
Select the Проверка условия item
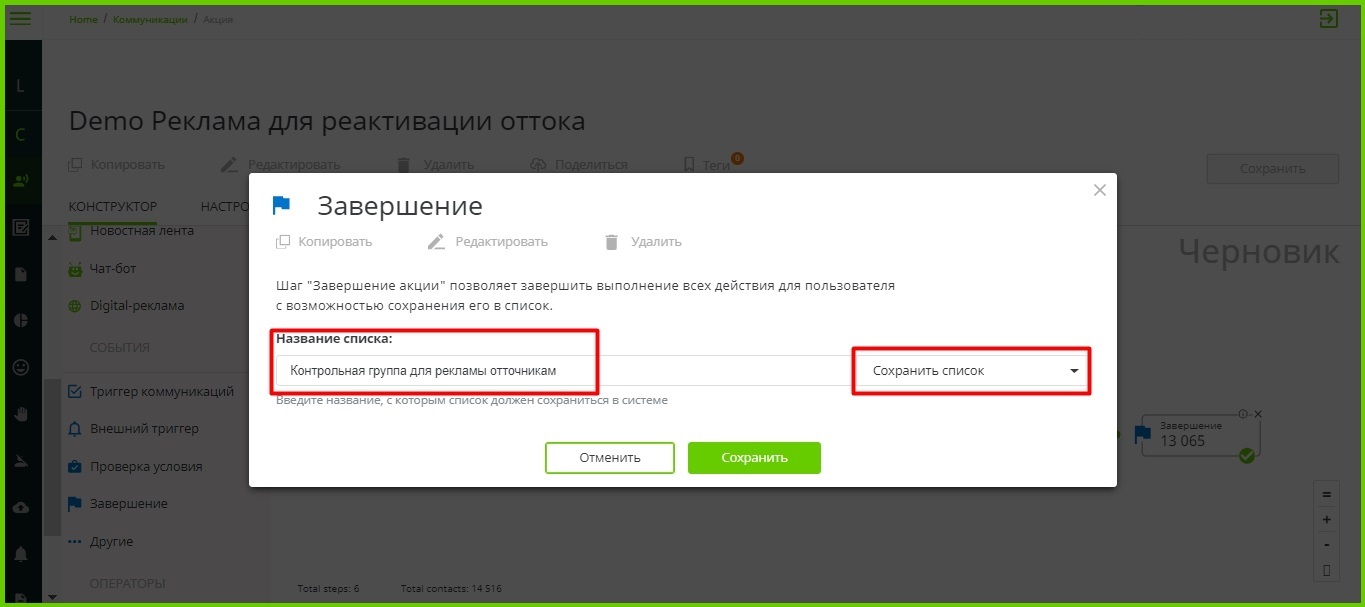pyautogui.click(x=135, y=467)
